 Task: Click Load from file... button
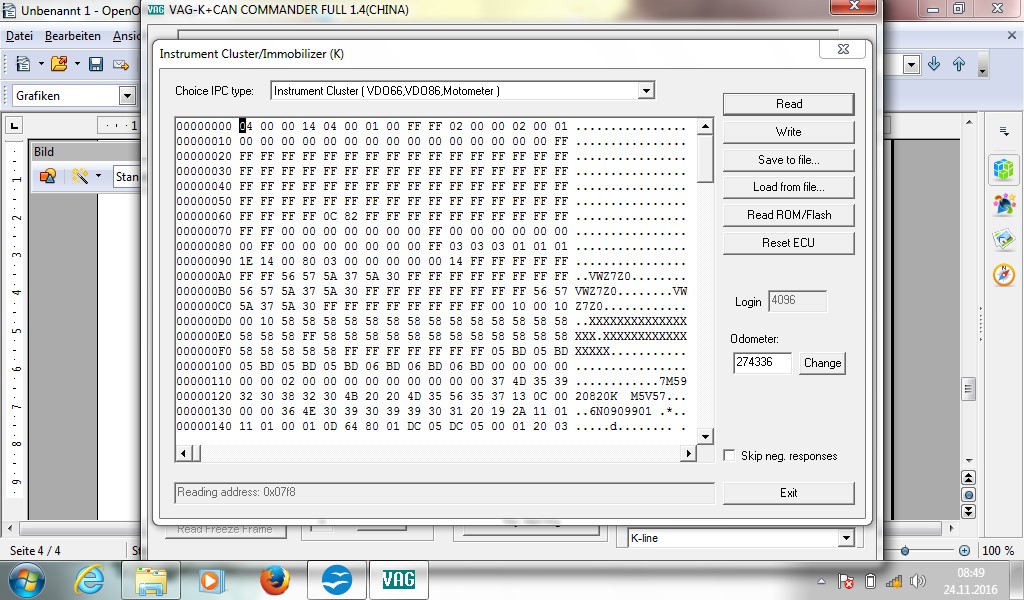(788, 187)
